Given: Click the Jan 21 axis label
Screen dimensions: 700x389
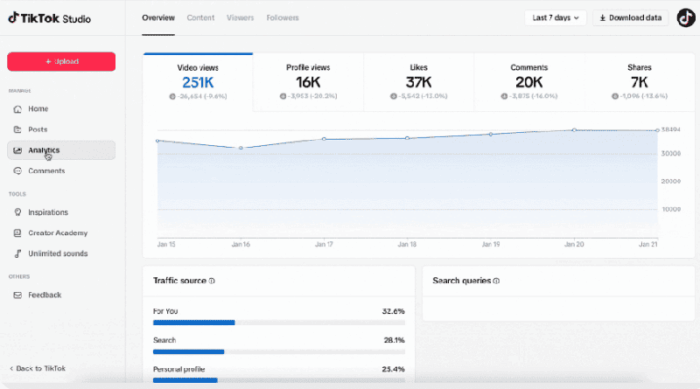Looking at the screenshot, I should coord(648,244).
